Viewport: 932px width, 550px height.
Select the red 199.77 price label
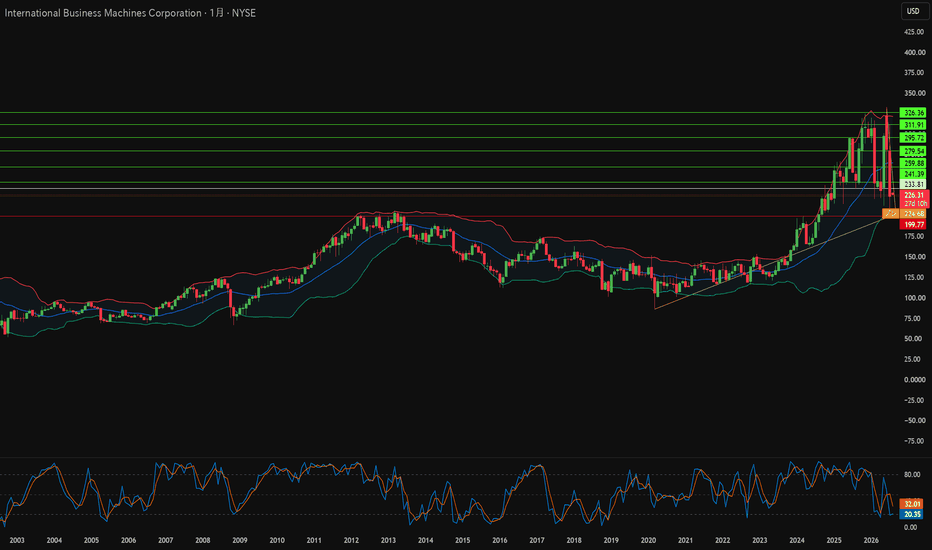click(x=912, y=224)
